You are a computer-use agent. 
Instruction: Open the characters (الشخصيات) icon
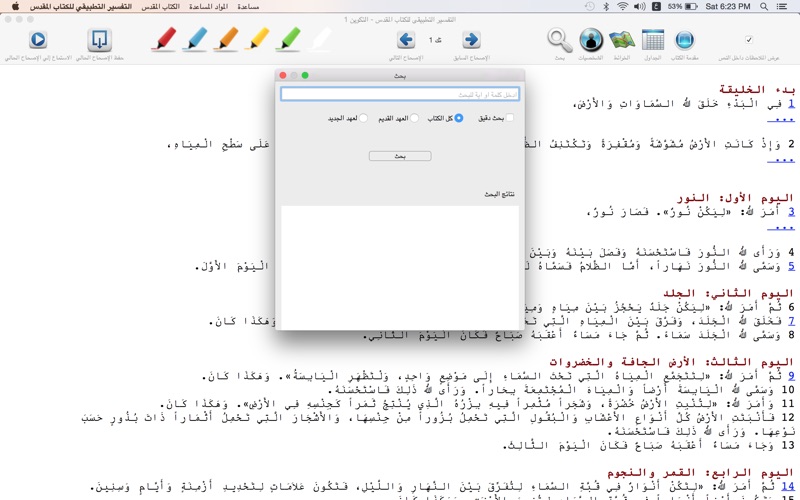tap(591, 39)
